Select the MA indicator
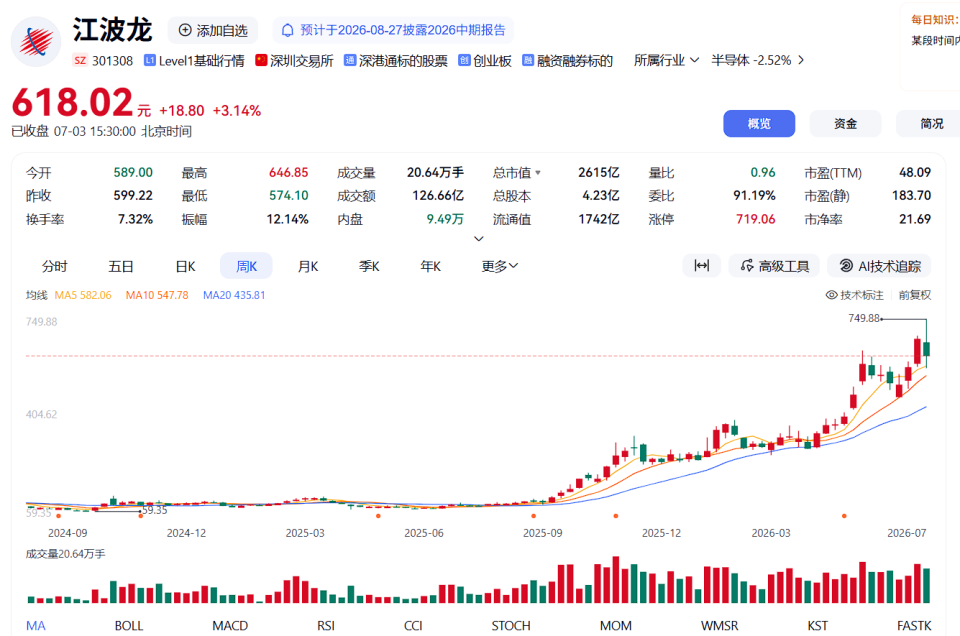This screenshot has width=960, height=636. point(36,625)
